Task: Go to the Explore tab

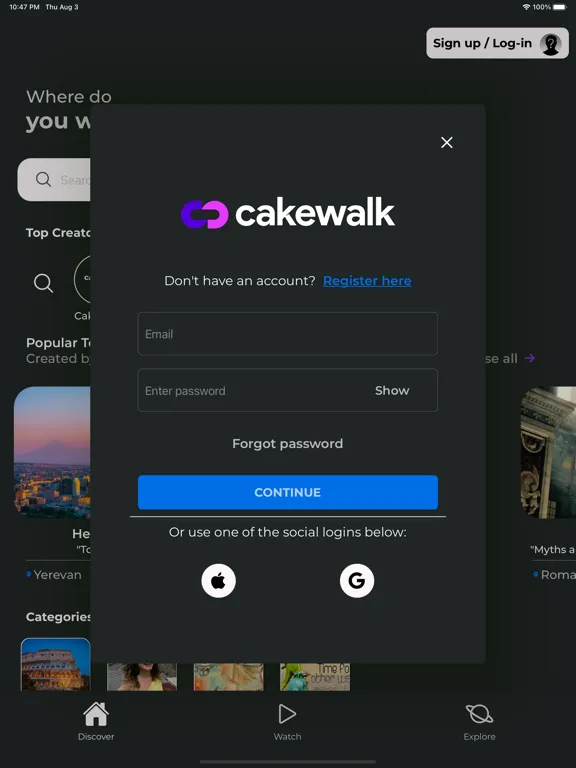Action: pyautogui.click(x=479, y=721)
